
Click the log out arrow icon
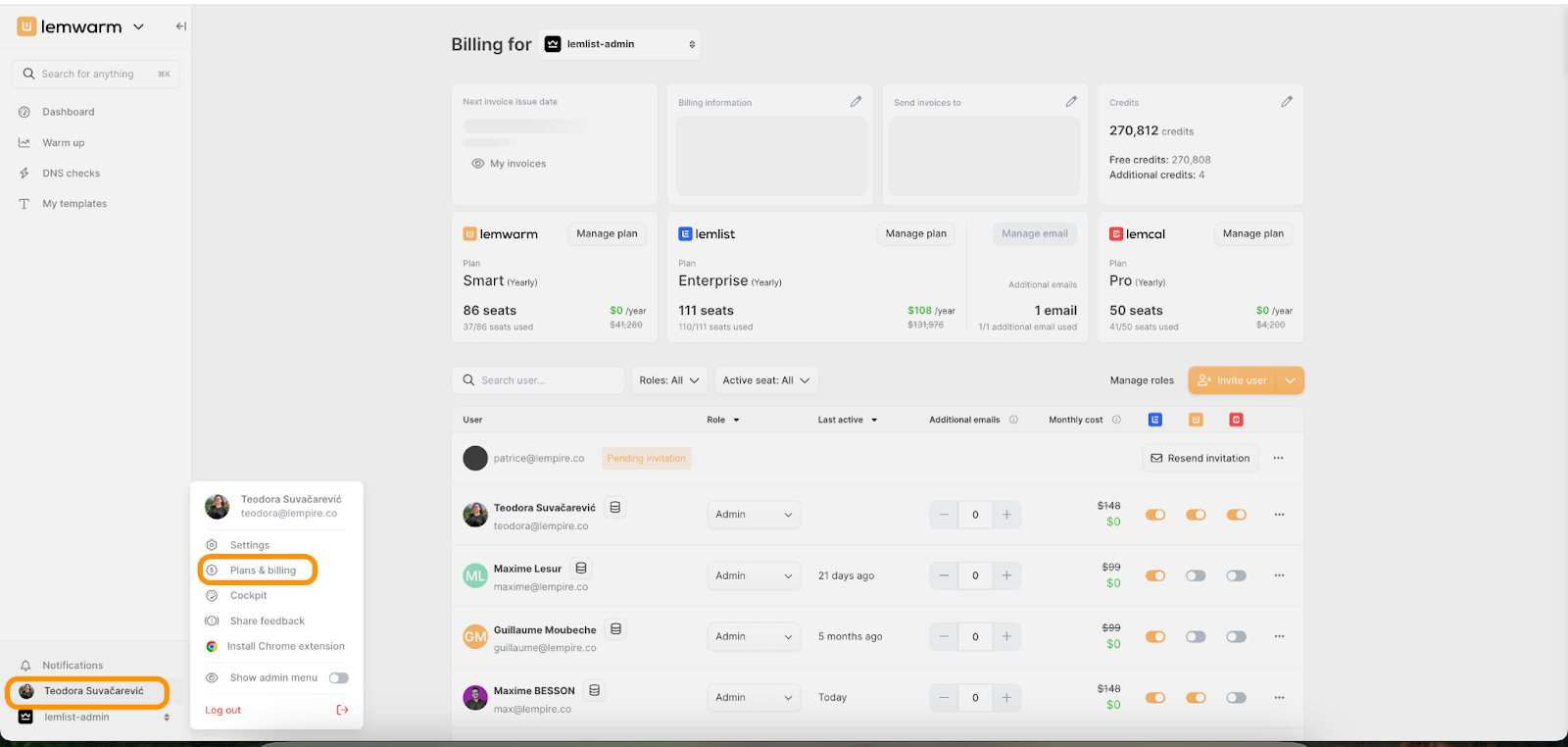tap(342, 710)
